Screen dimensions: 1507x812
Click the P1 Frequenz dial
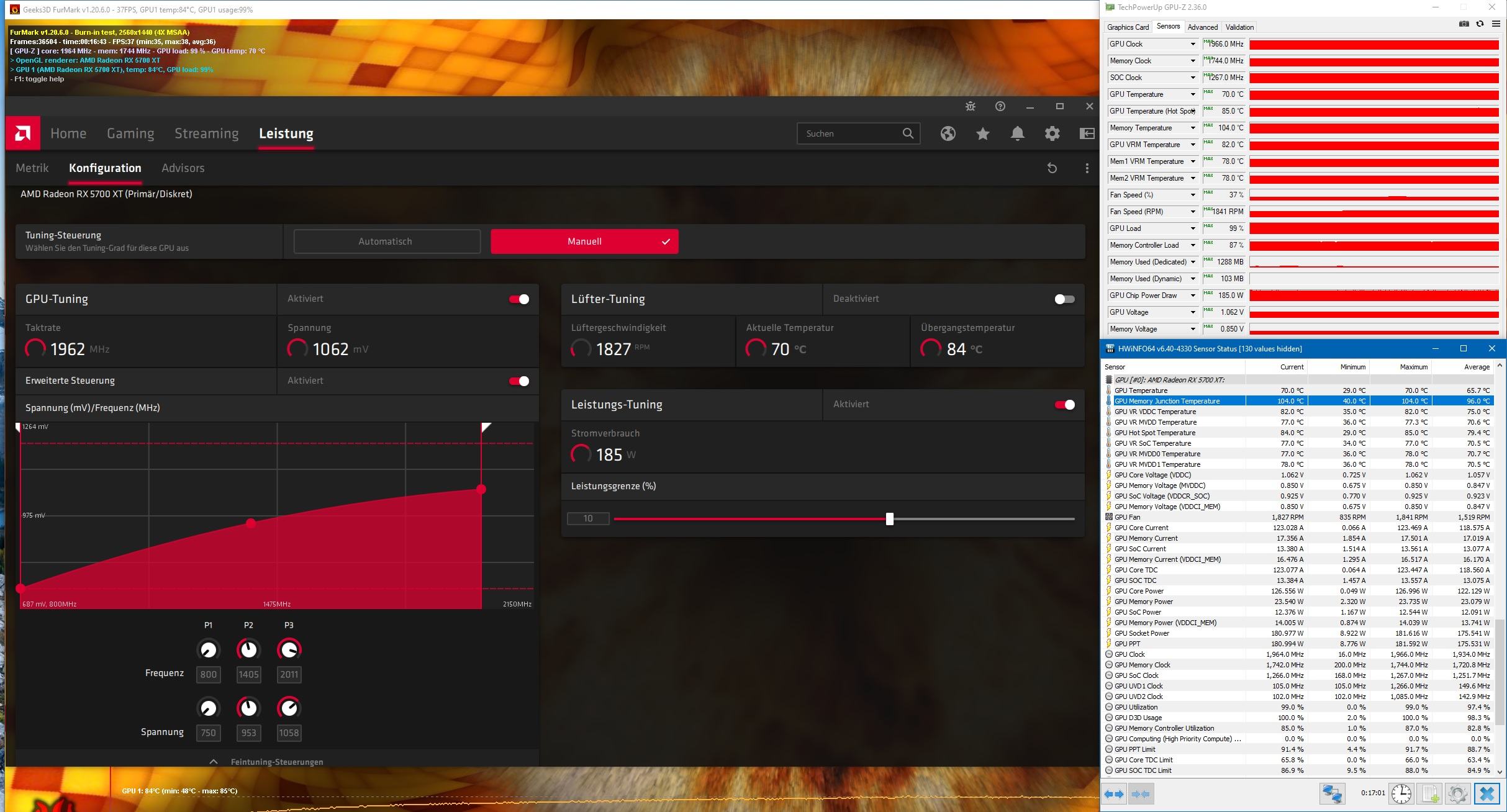208,650
